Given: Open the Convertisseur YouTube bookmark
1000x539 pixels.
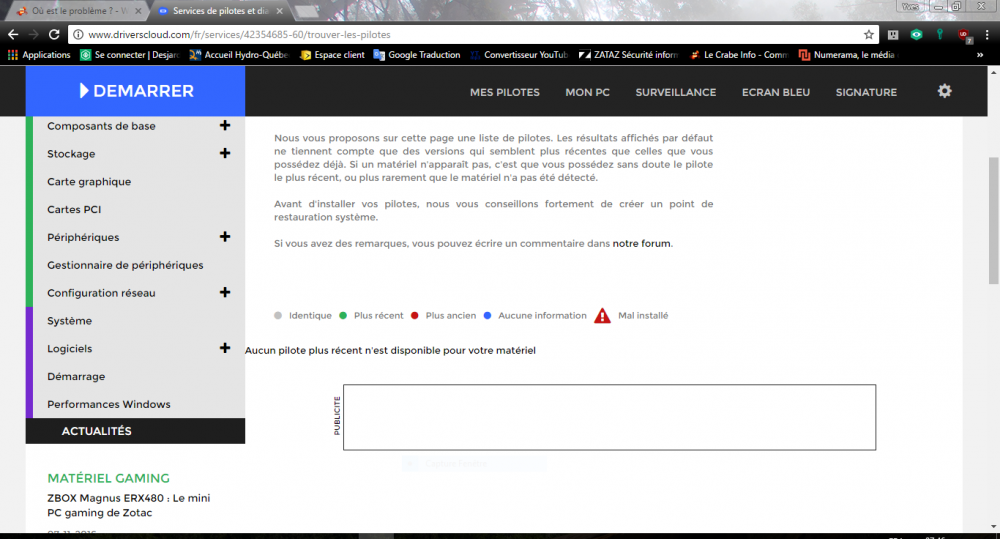Looking at the screenshot, I should tap(518, 55).
